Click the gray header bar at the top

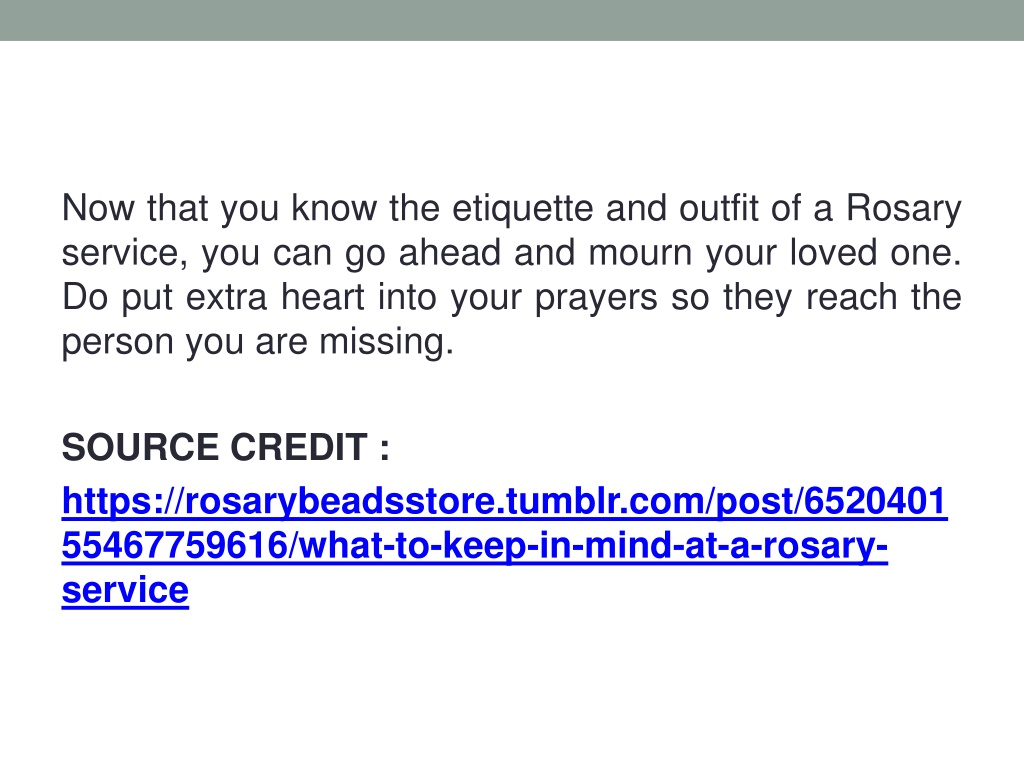pos(512,20)
